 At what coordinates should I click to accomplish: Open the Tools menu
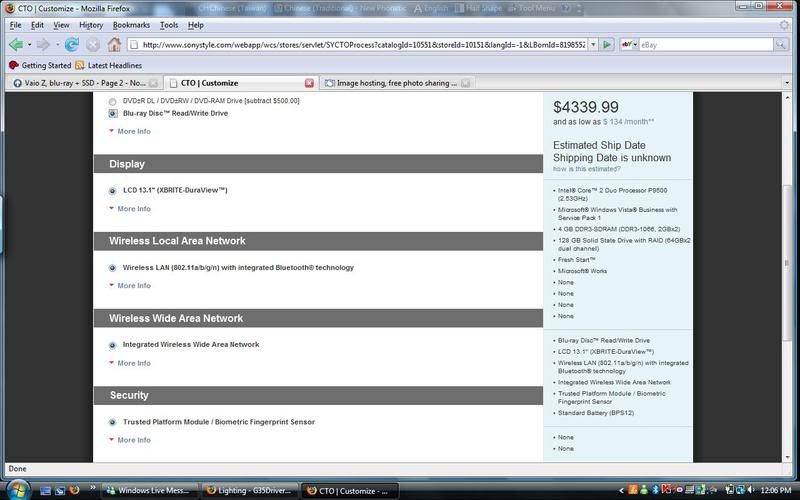169,25
